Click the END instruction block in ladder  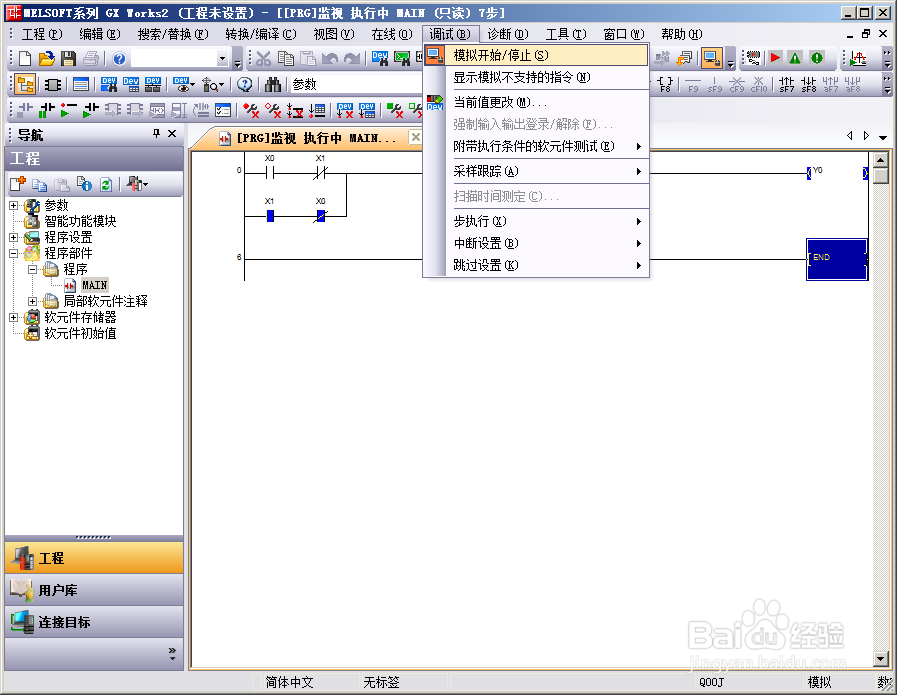click(837, 259)
